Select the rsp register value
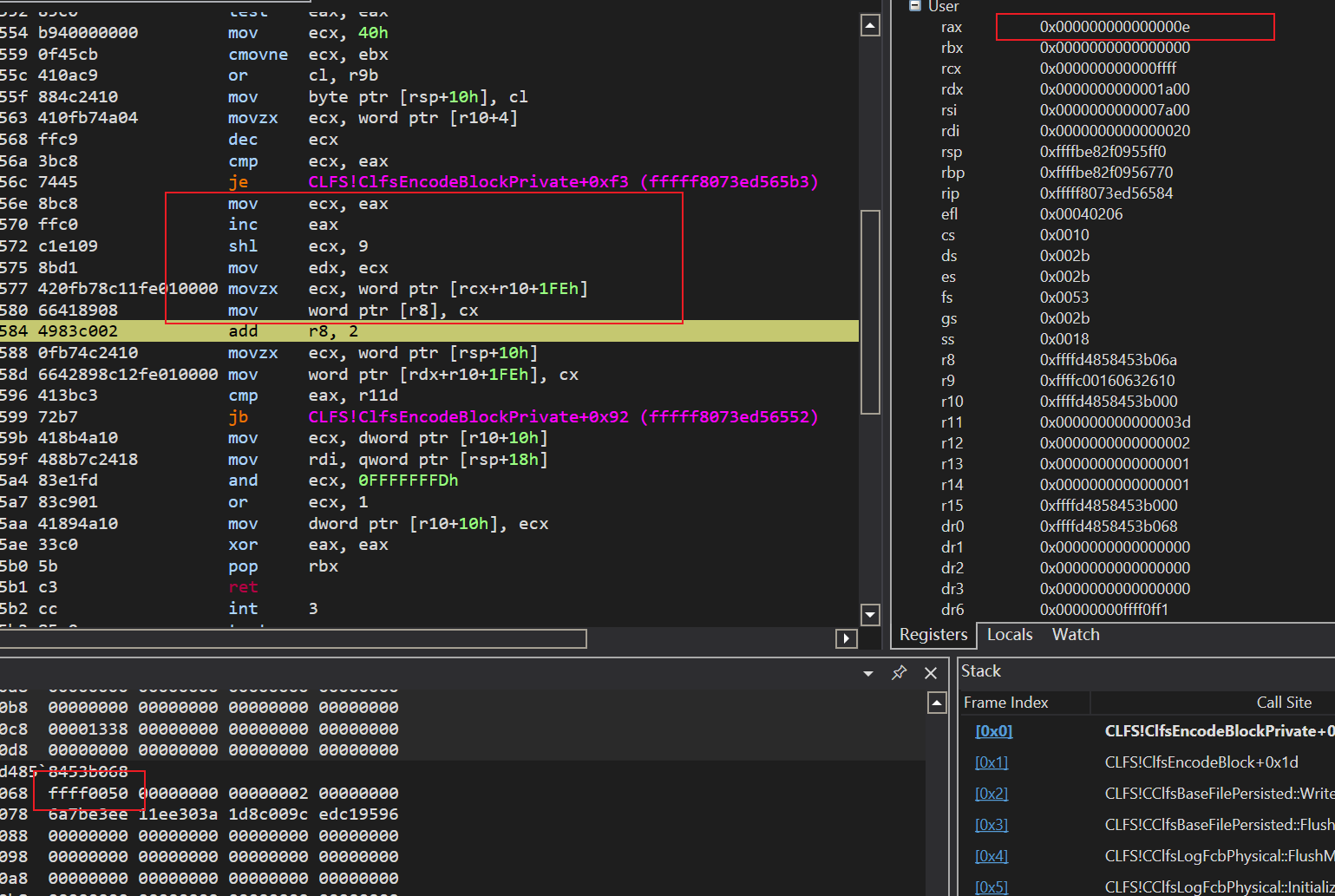 [x=1103, y=152]
